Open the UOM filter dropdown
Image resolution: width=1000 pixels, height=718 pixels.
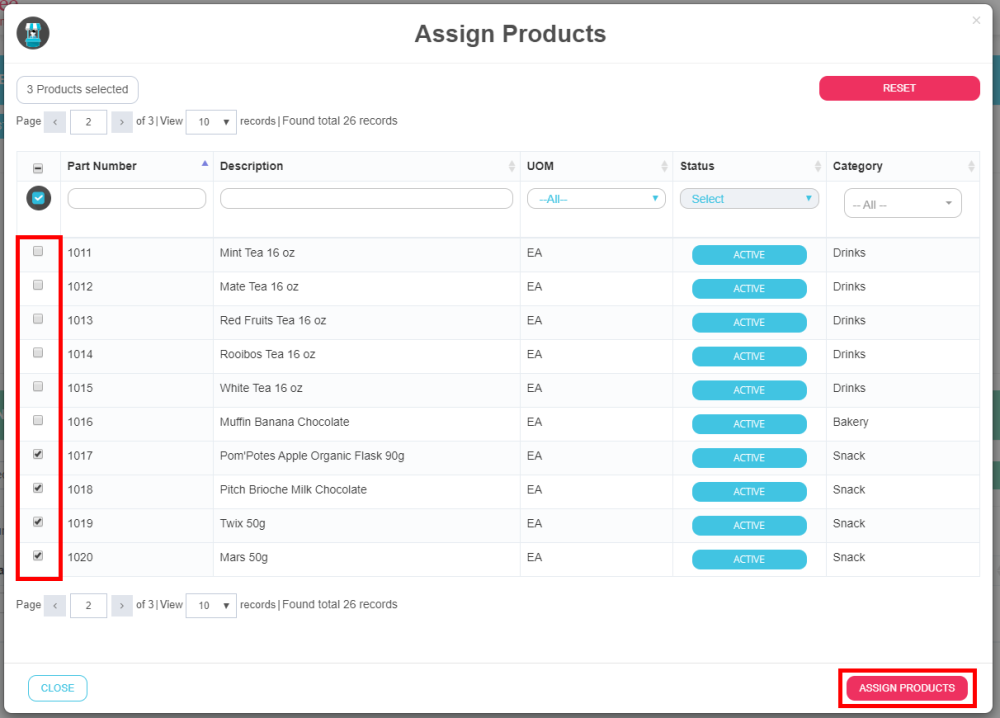596,199
